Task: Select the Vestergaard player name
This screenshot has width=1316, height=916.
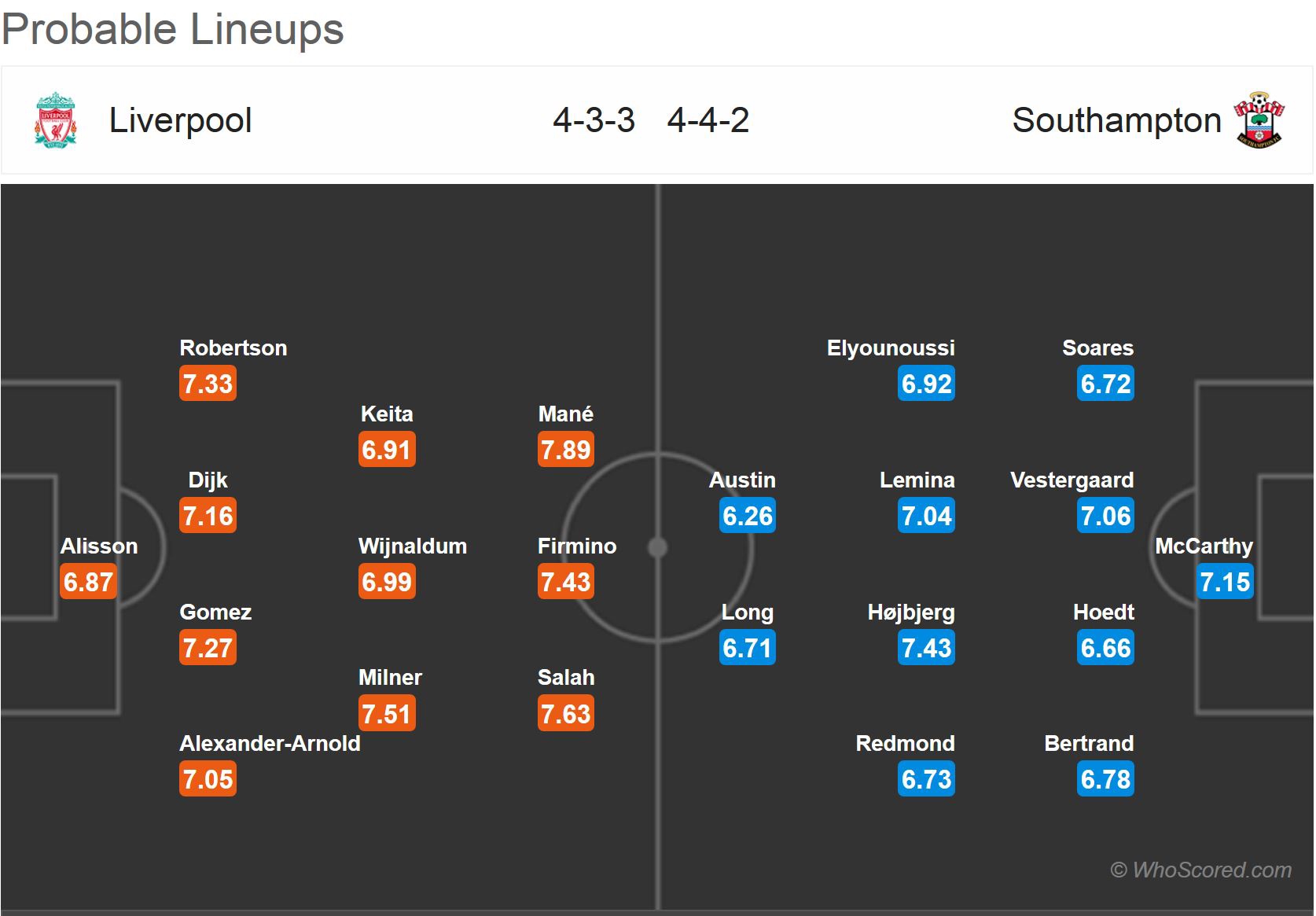Action: click(1072, 480)
